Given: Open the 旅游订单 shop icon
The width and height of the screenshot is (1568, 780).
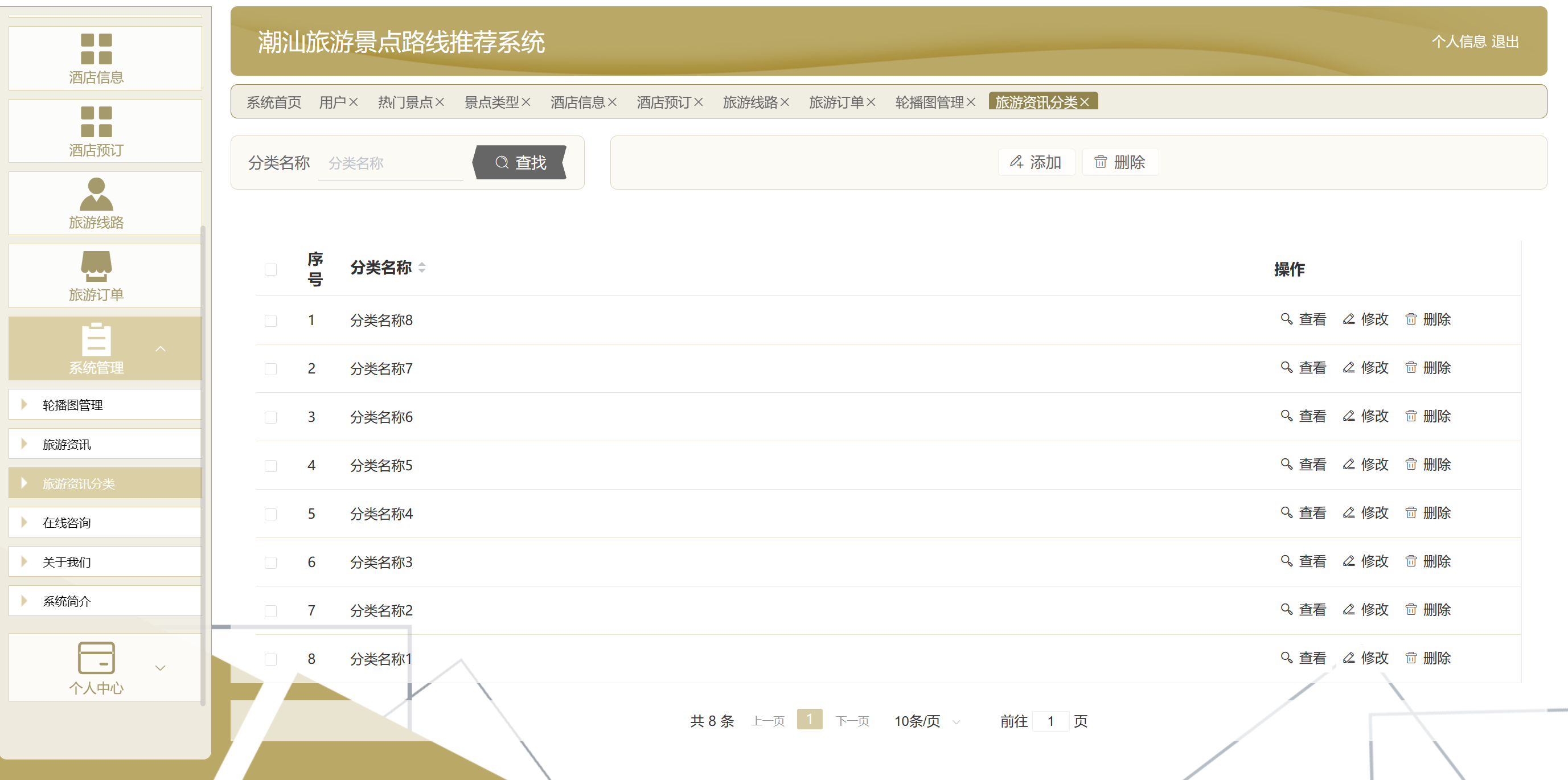Looking at the screenshot, I should tap(96, 266).
